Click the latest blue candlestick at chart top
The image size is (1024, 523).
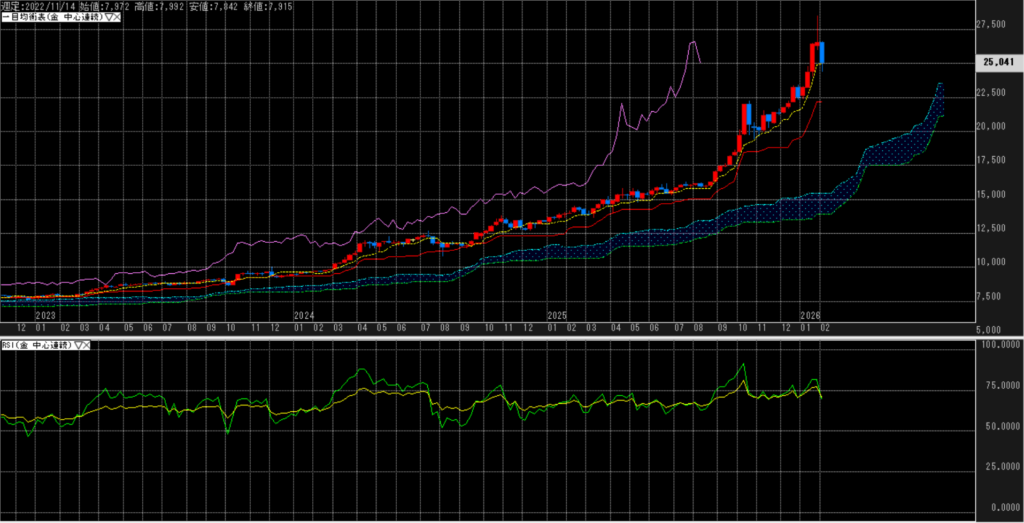coord(822,53)
